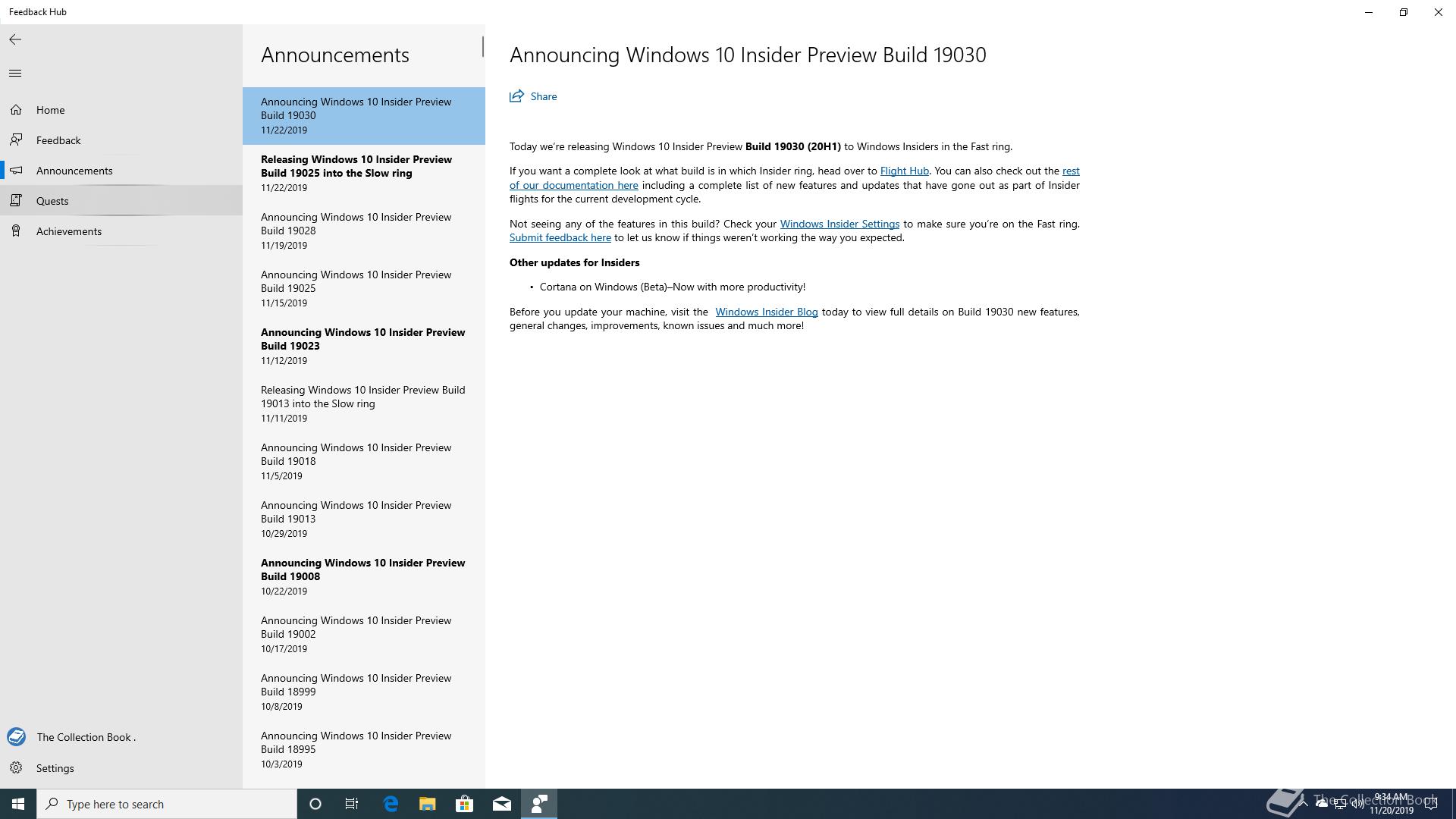
Task: Open Build 19025 Slow ring announcement
Action: [356, 173]
